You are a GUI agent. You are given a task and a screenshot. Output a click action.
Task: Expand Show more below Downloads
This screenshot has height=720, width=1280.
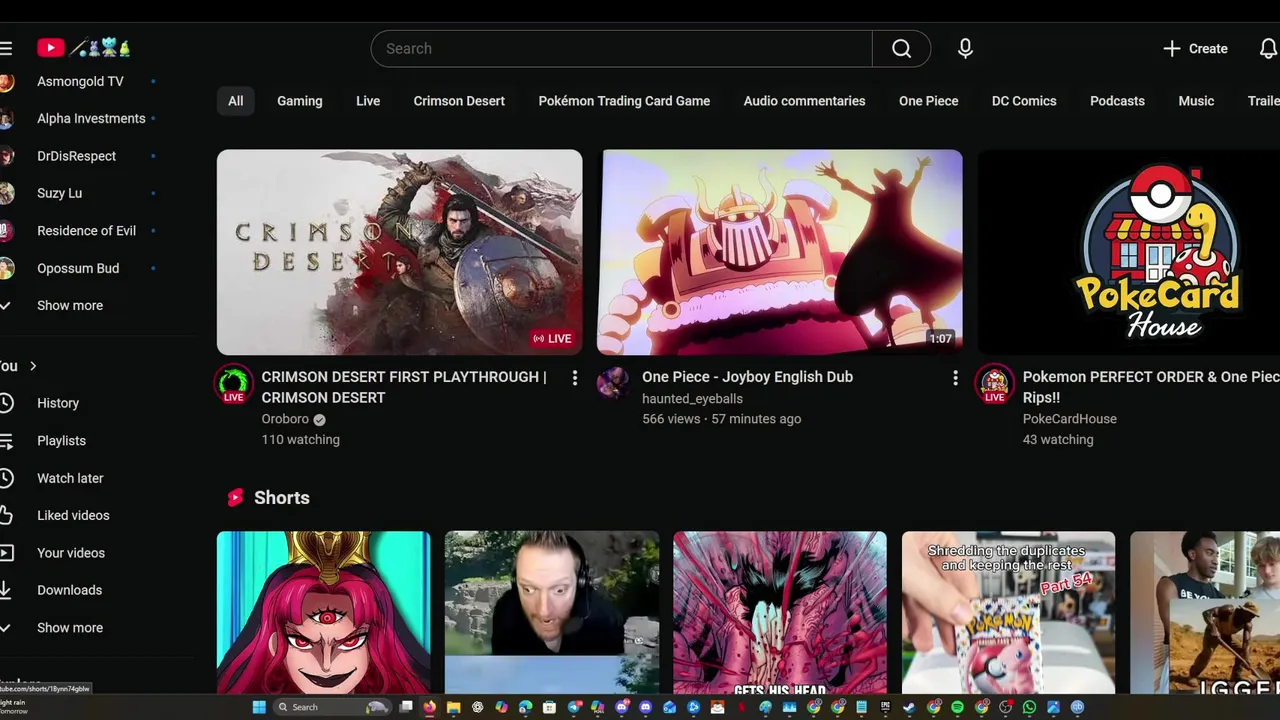tap(70, 628)
